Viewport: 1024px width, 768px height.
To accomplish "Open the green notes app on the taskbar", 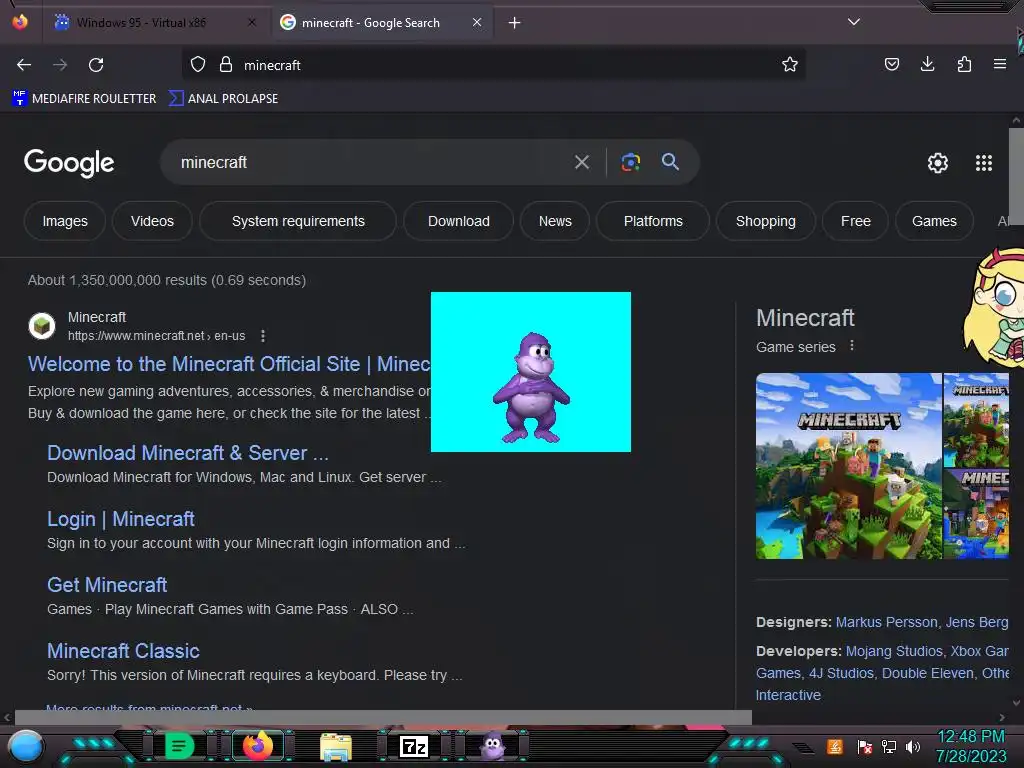I will pyautogui.click(x=180, y=746).
